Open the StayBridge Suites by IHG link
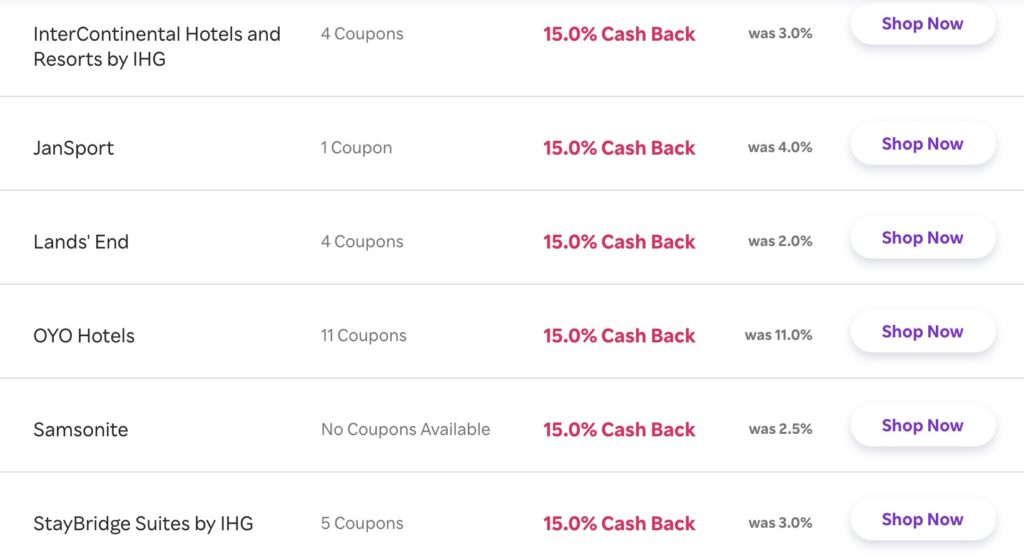Viewport: 1024px width, 559px height. [143, 524]
